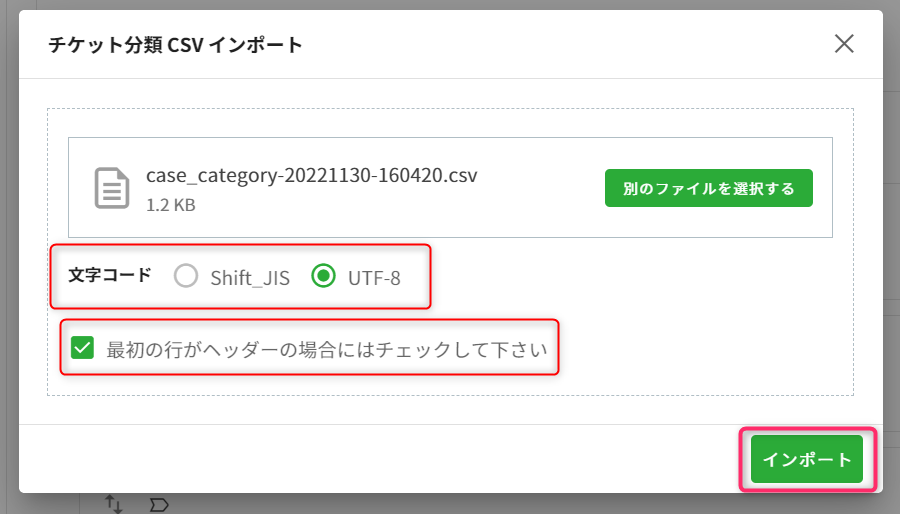
Task: Click the チケット分類 CSV インポート title
Action: coord(175,45)
